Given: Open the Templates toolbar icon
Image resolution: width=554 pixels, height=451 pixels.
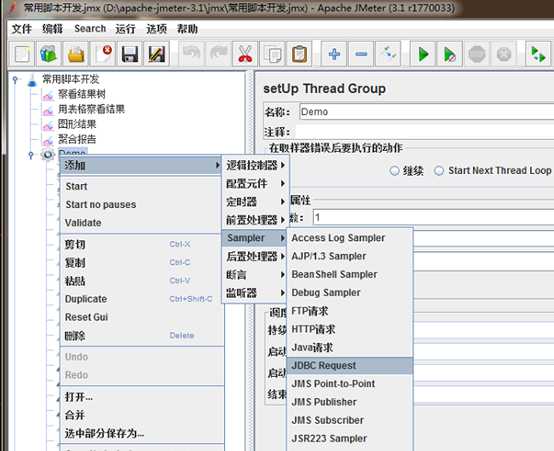Looking at the screenshot, I should click(49, 54).
